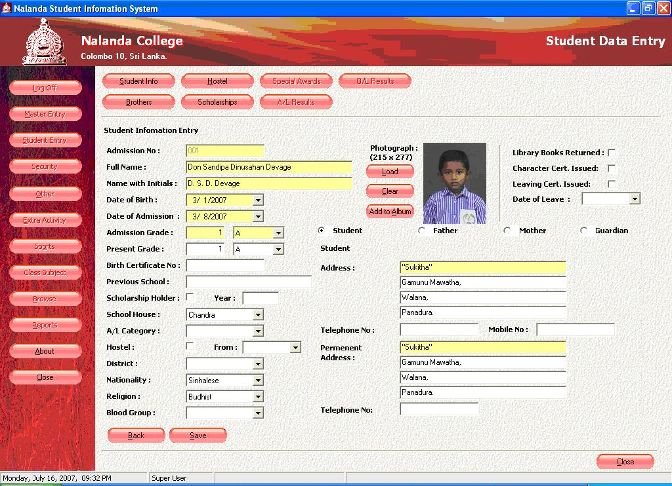Open the Nationality dropdown

258,380
